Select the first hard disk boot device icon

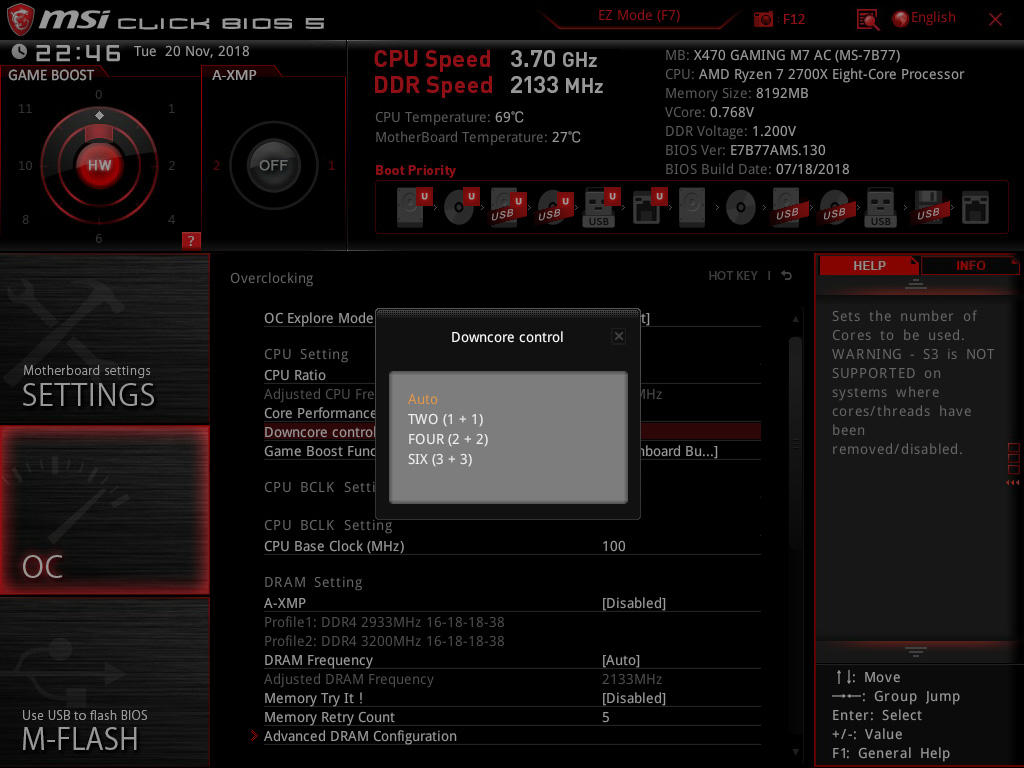click(x=414, y=207)
